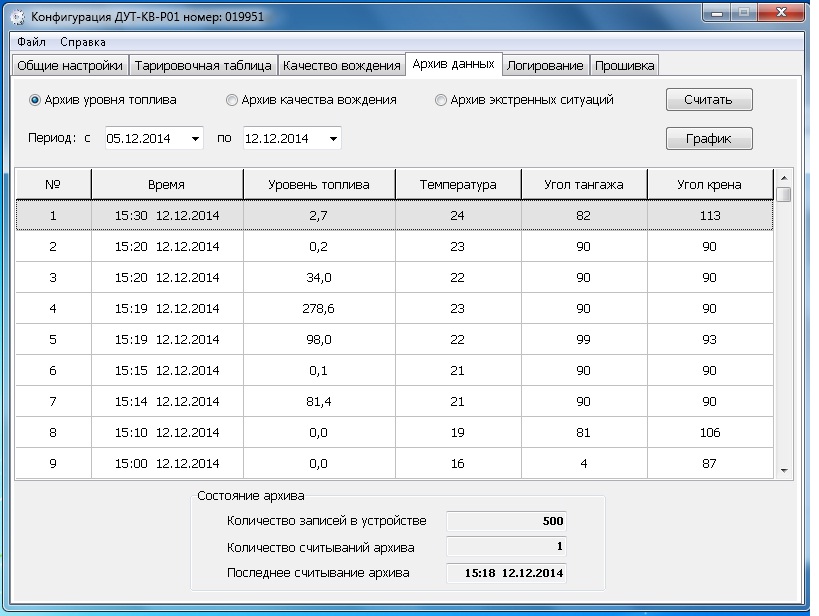Open the period end date dropdown

(x=332, y=138)
